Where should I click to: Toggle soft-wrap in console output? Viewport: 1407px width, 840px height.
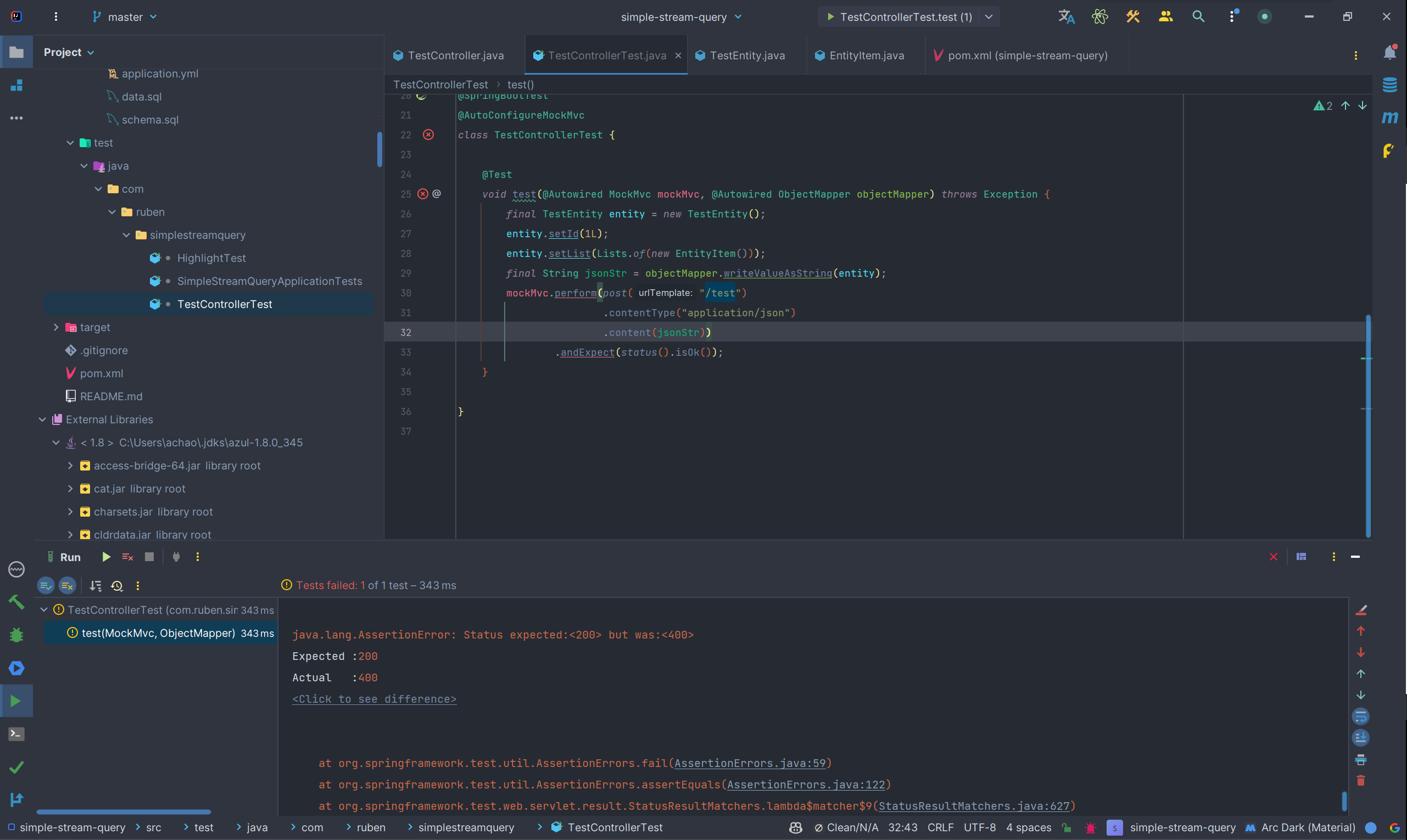[x=1360, y=716]
